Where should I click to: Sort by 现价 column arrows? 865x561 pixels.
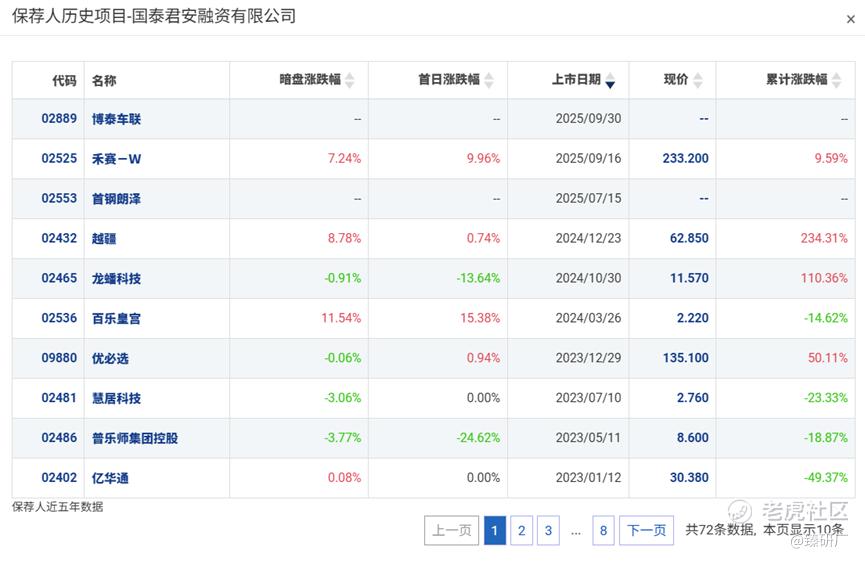tap(697, 81)
